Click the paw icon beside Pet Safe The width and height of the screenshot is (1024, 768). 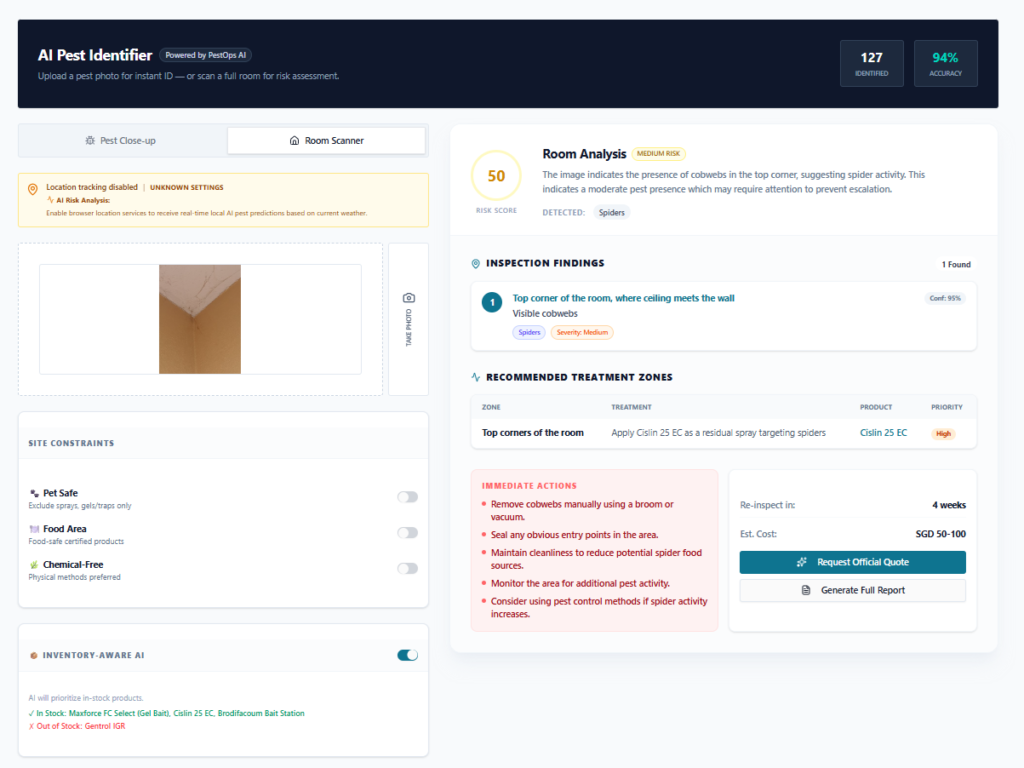coord(34,493)
